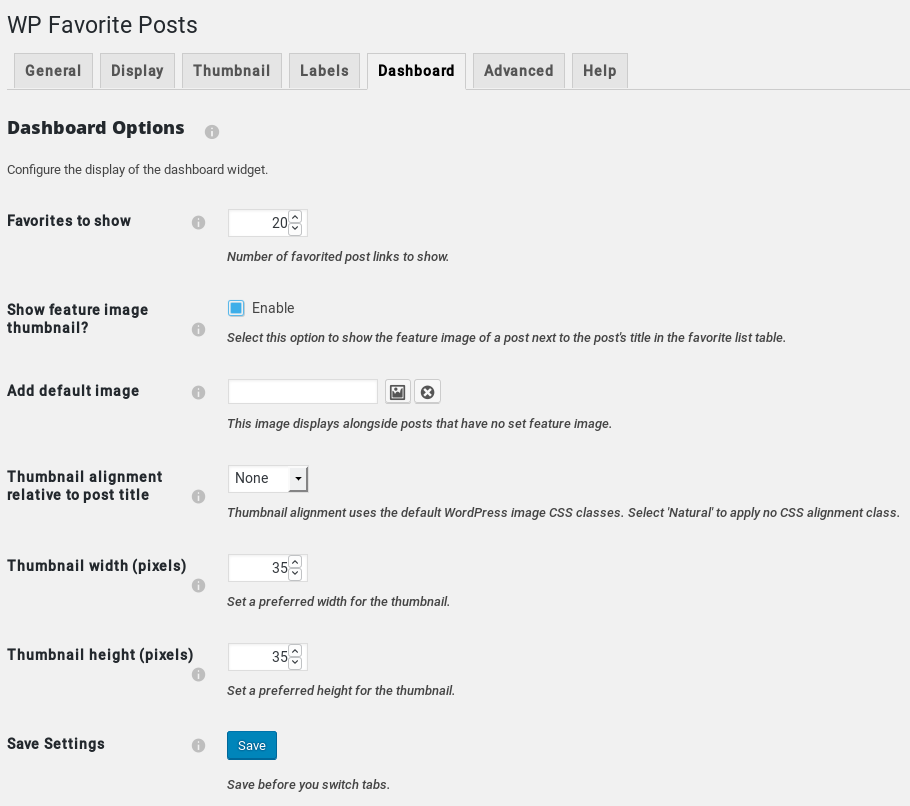This screenshot has height=806, width=910.
Task: Increase Thumbnail height value
Action: pyautogui.click(x=295, y=651)
